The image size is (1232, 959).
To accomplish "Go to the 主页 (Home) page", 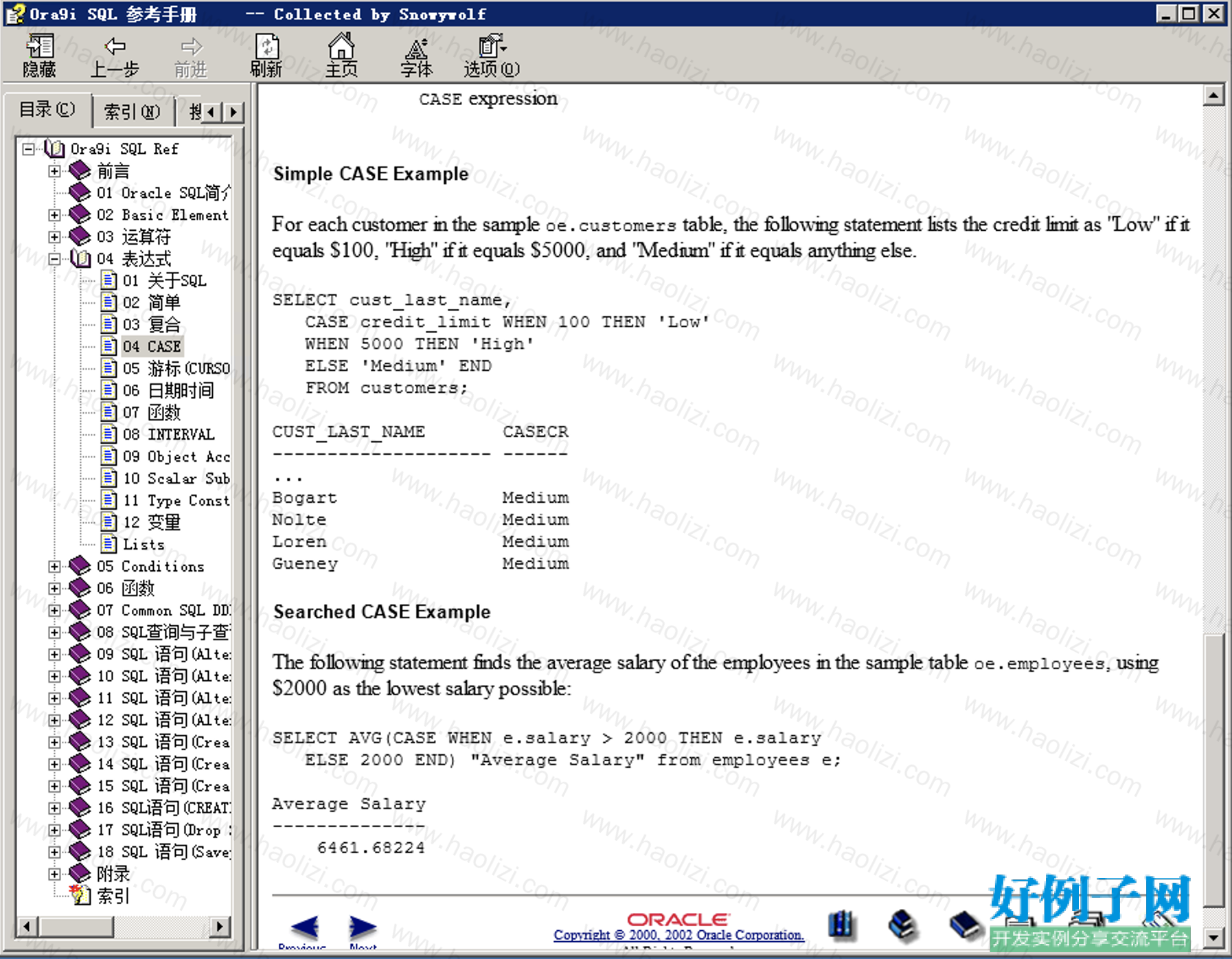I will click(341, 56).
